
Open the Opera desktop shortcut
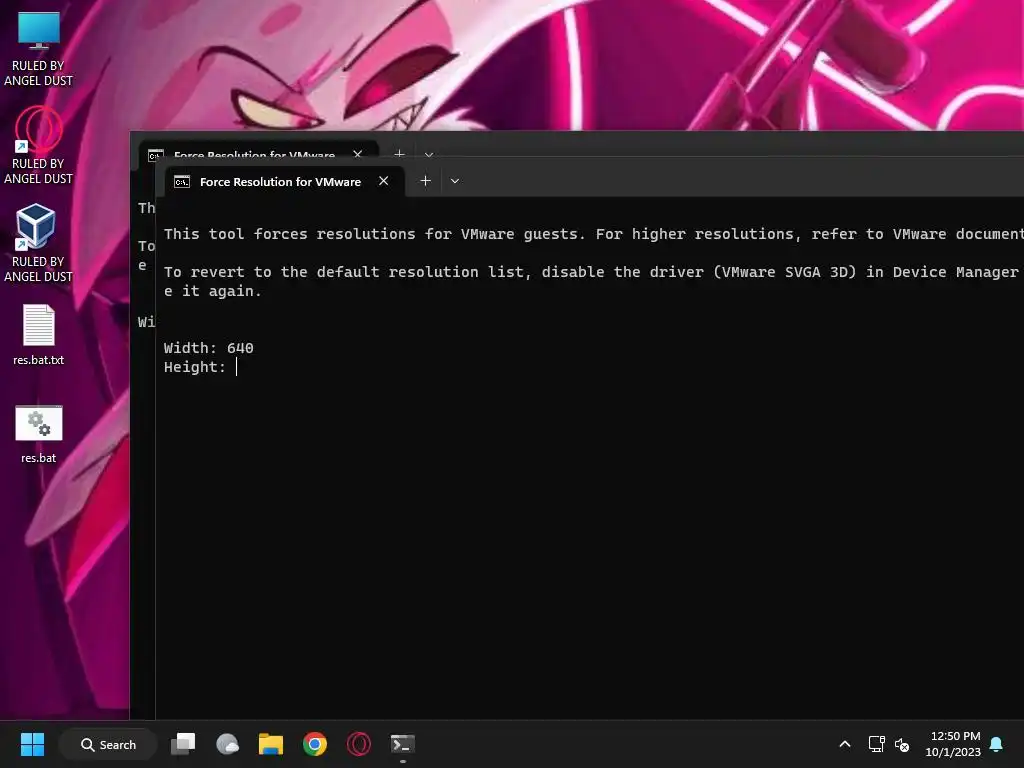point(39,145)
